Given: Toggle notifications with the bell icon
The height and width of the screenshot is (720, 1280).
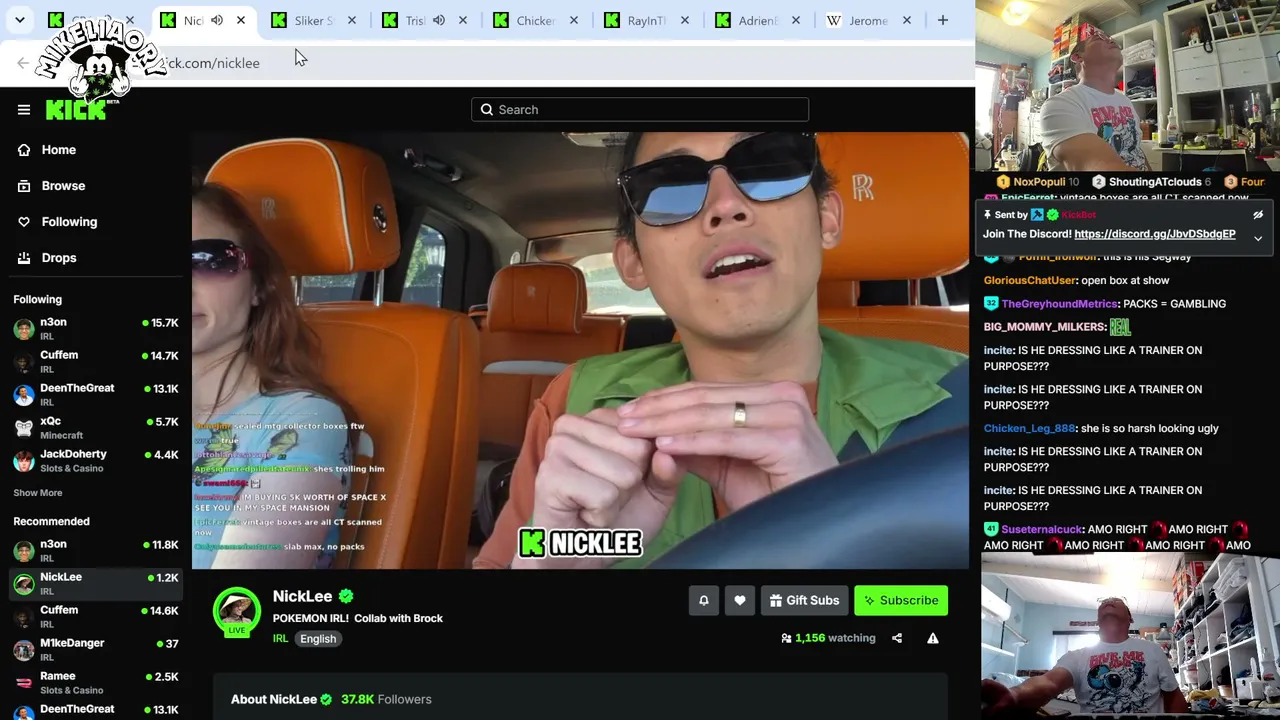Looking at the screenshot, I should pos(704,600).
